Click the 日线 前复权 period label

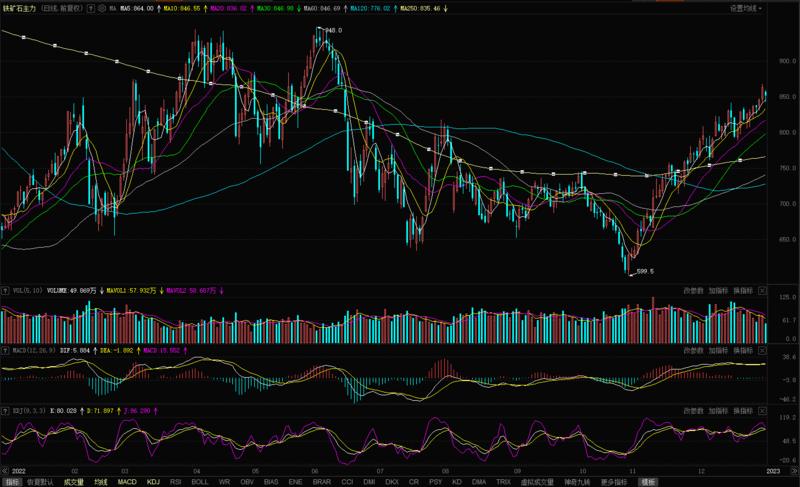click(62, 9)
